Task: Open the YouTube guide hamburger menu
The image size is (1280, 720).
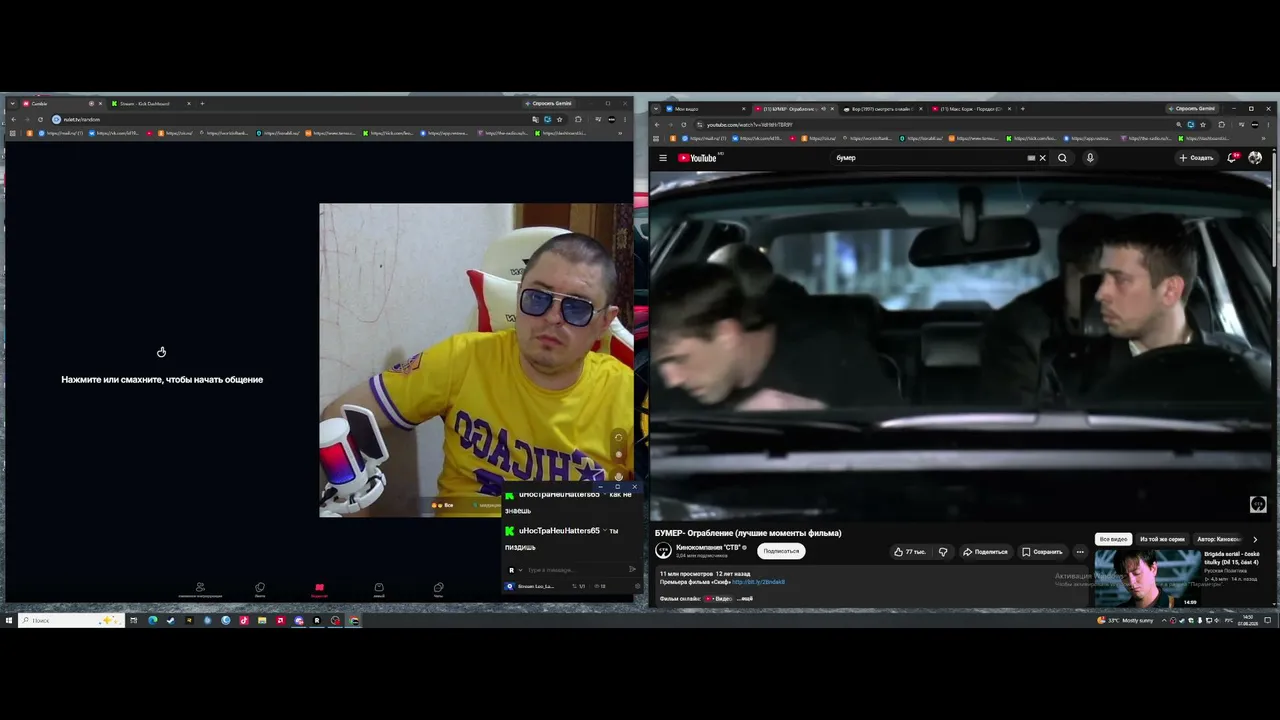Action: [663, 158]
